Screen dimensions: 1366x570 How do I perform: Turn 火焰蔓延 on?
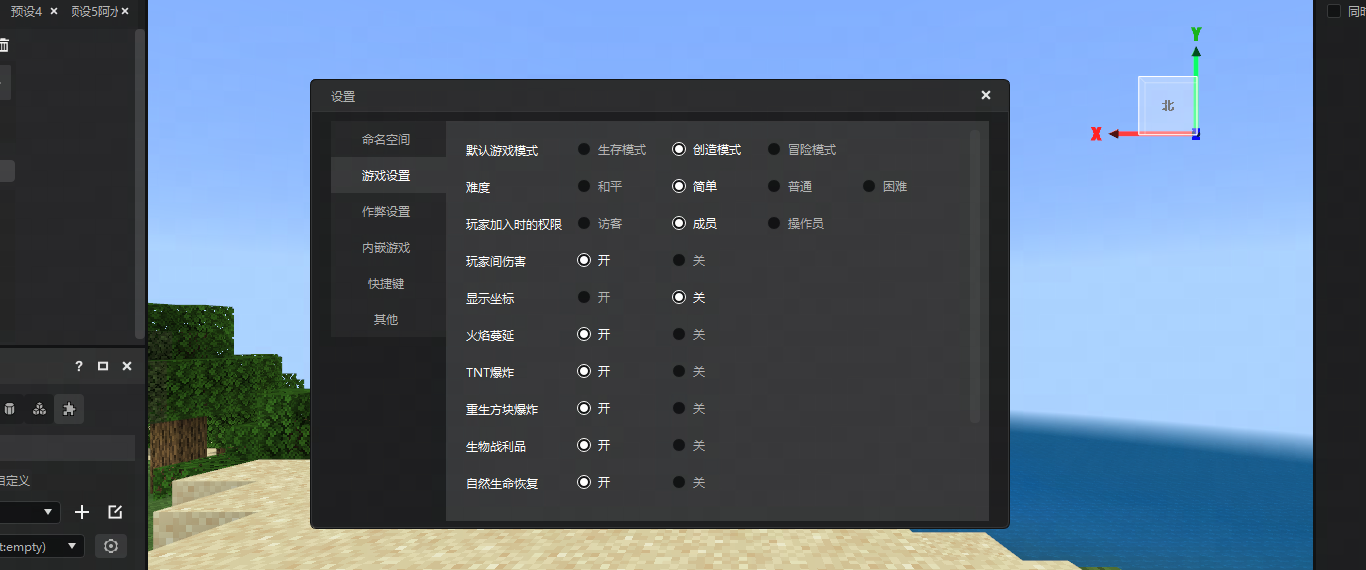(x=584, y=335)
